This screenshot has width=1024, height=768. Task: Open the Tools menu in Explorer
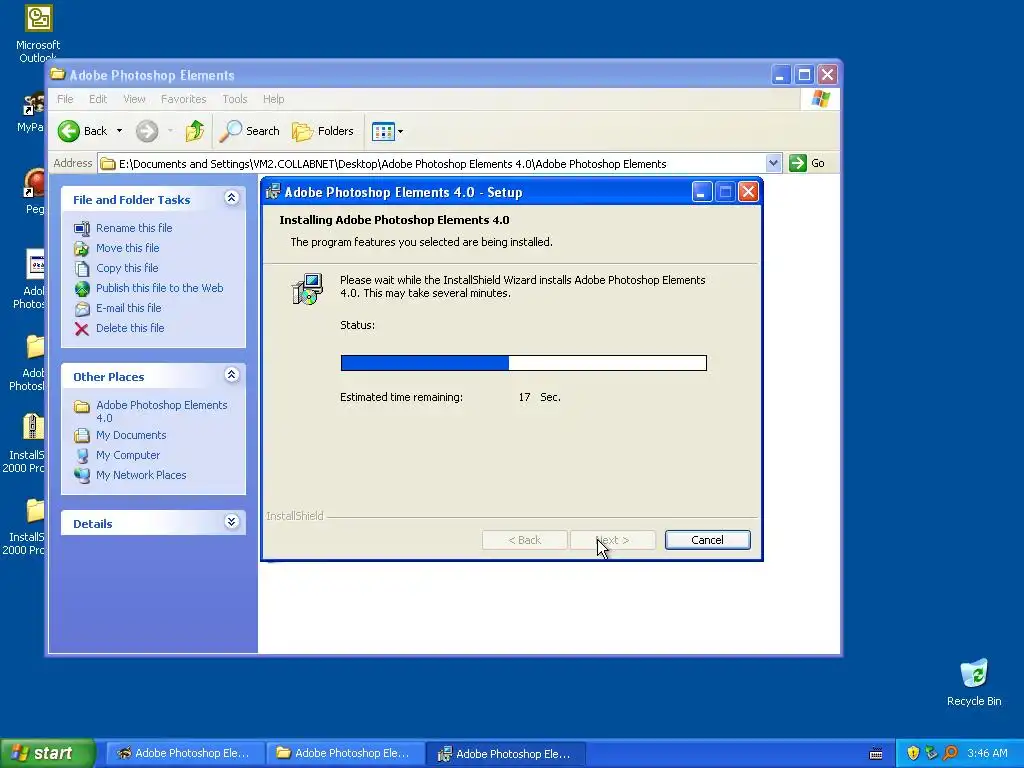[x=234, y=99]
